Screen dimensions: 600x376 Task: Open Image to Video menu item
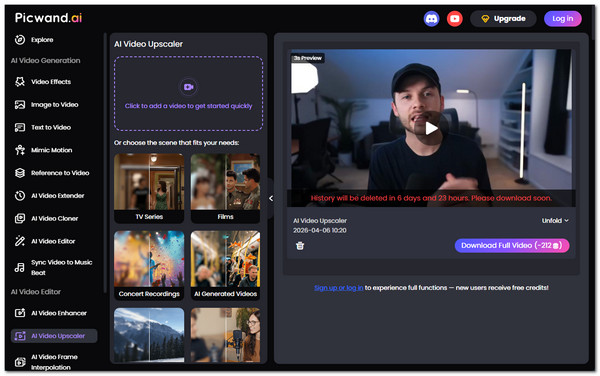coord(55,104)
